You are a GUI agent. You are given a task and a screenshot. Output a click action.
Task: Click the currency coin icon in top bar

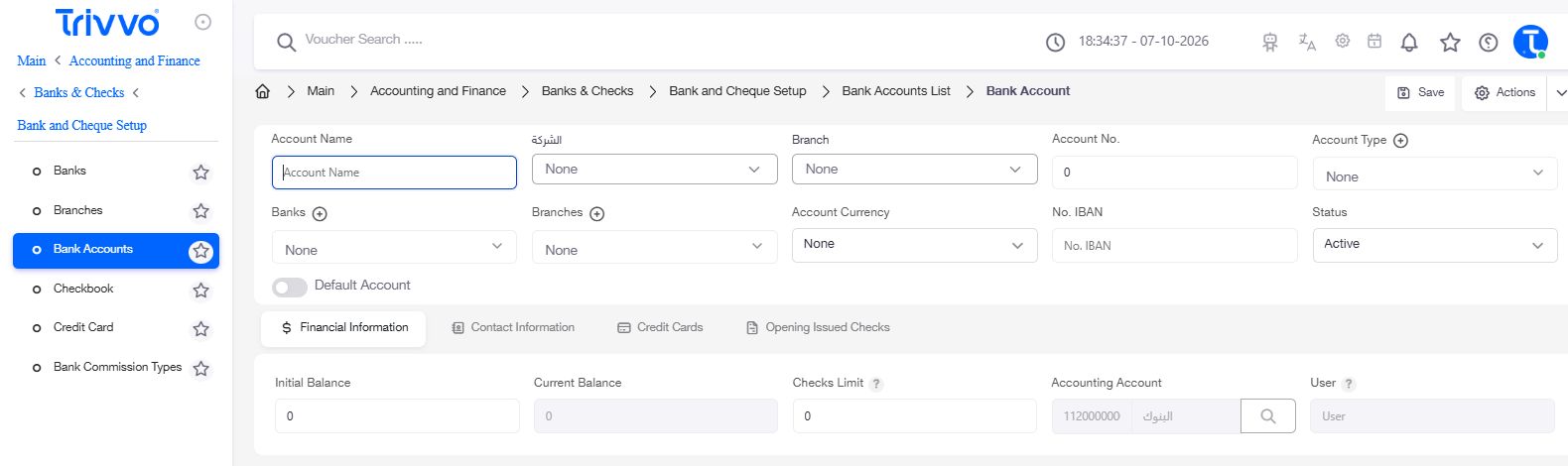[x=1488, y=42]
